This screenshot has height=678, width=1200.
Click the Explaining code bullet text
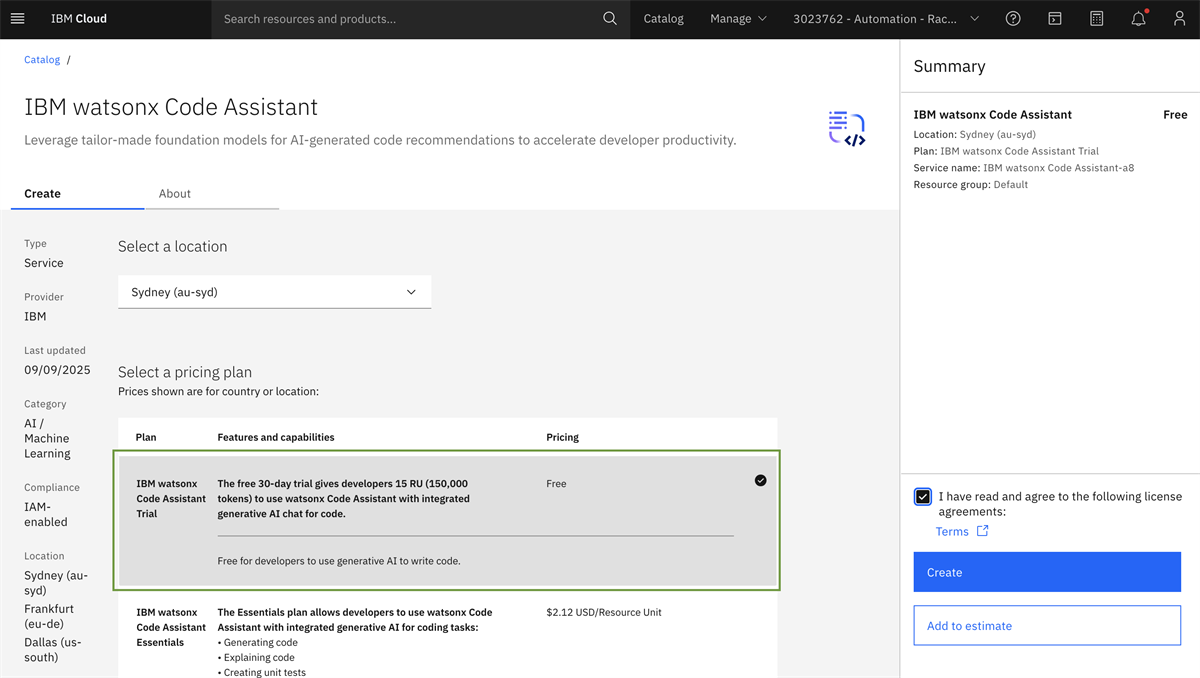[256, 658]
